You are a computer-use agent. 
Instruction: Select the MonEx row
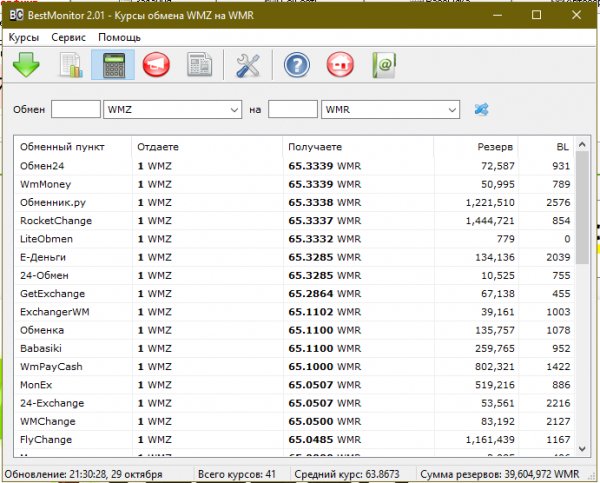[x=295, y=385]
